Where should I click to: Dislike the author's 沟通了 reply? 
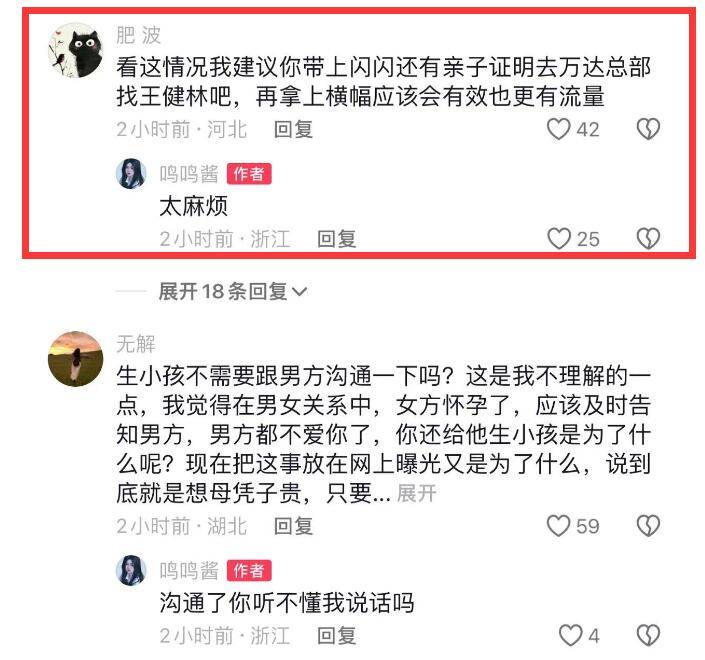click(x=648, y=635)
